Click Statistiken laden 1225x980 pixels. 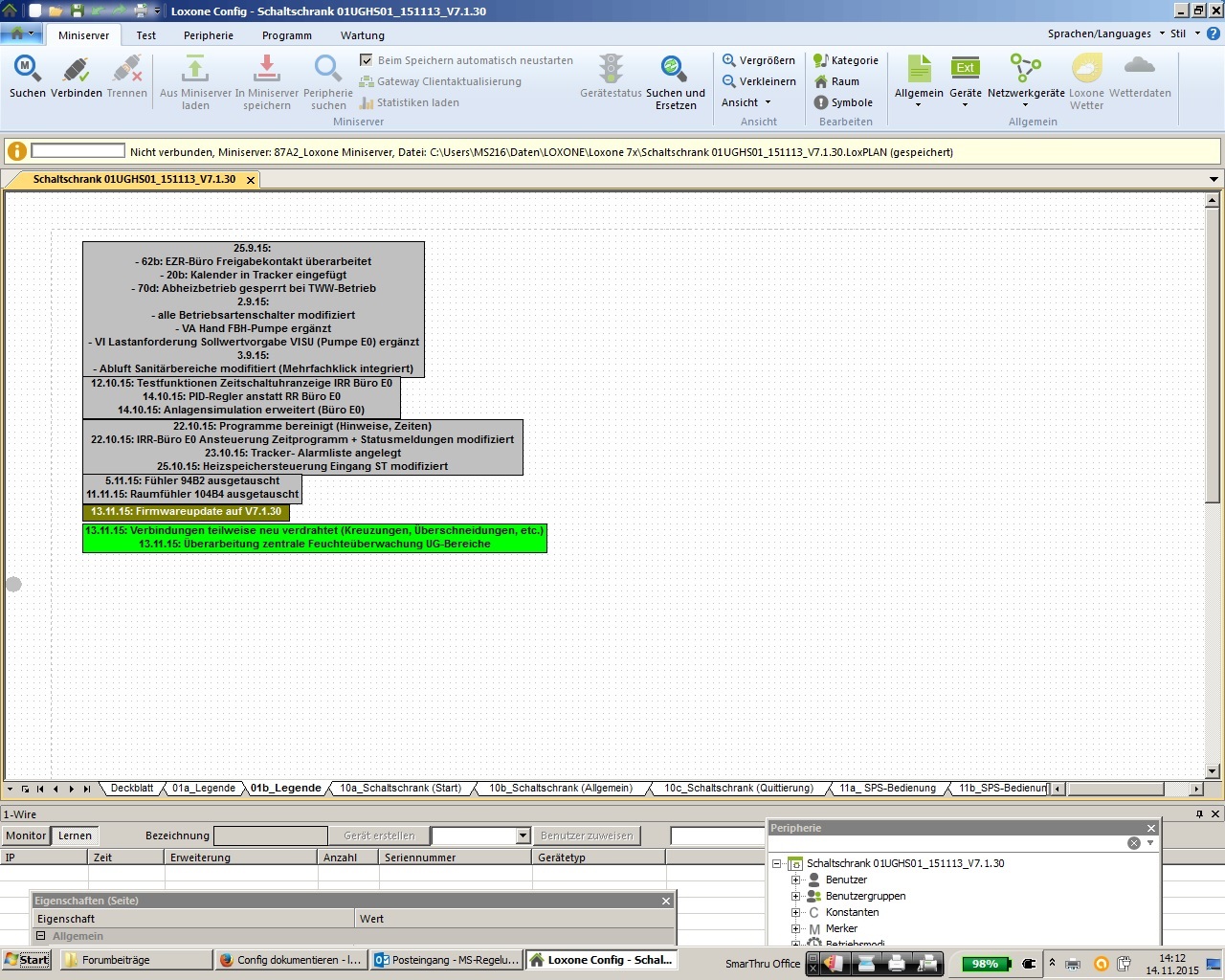tap(410, 102)
